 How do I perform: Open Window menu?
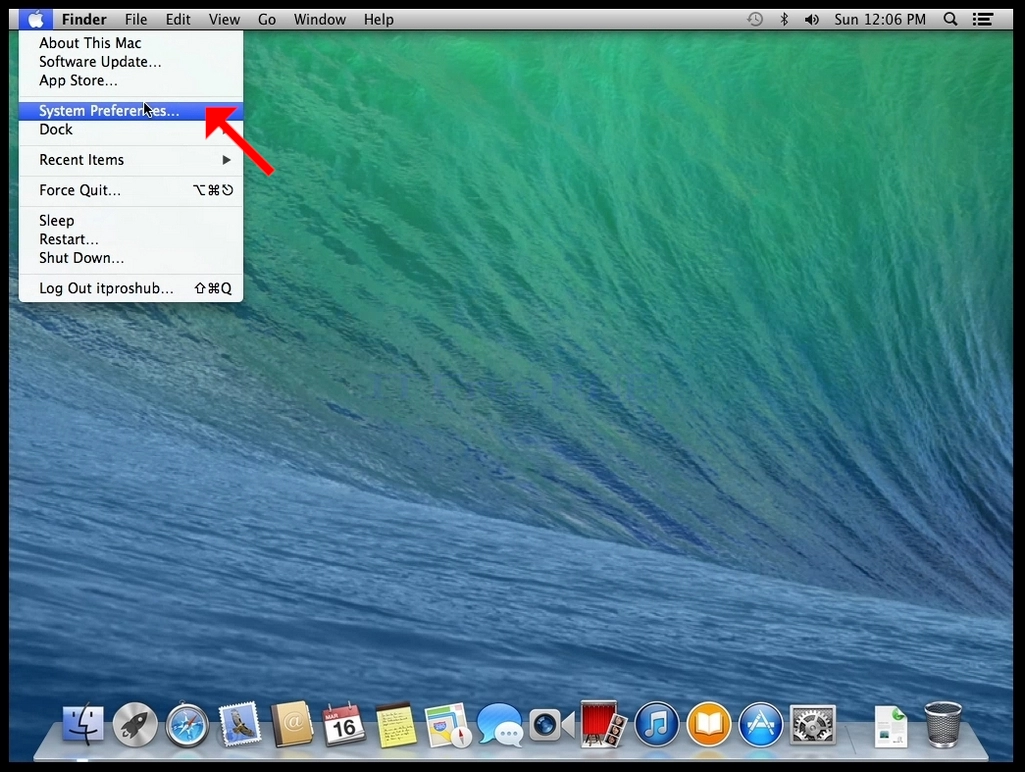(x=320, y=20)
